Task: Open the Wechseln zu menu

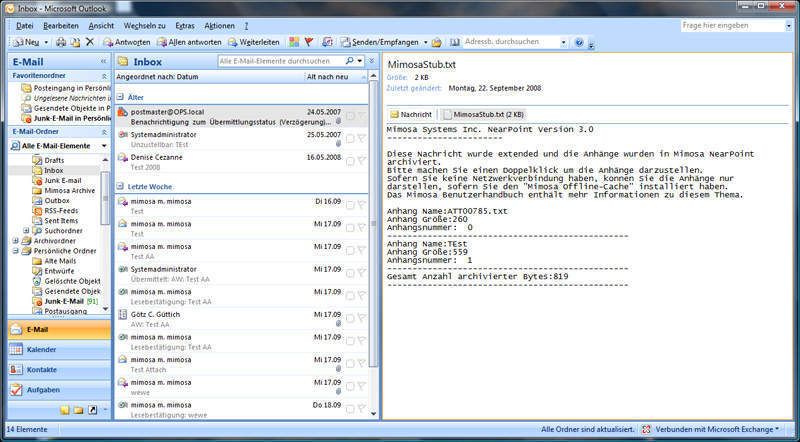Action: [145, 26]
